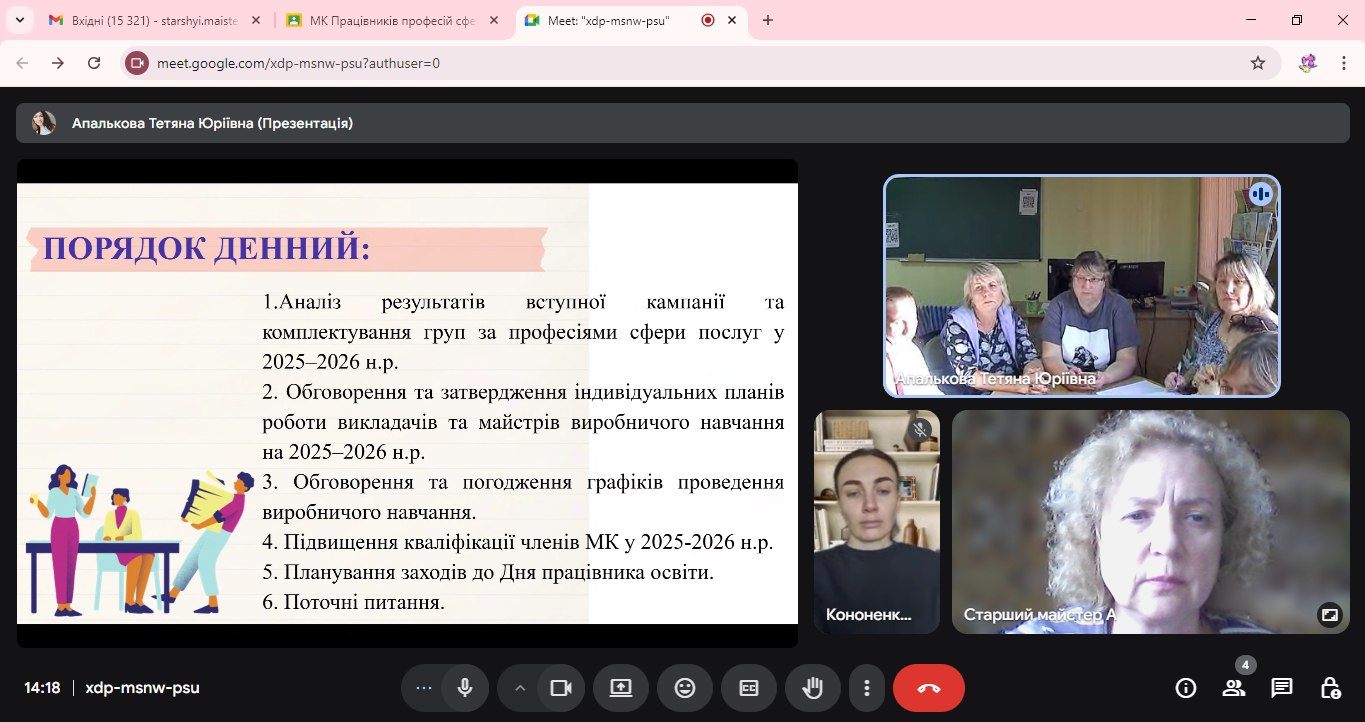Open more options vertical dots menu
Viewport: 1365px width, 722px height.
[x=866, y=688]
